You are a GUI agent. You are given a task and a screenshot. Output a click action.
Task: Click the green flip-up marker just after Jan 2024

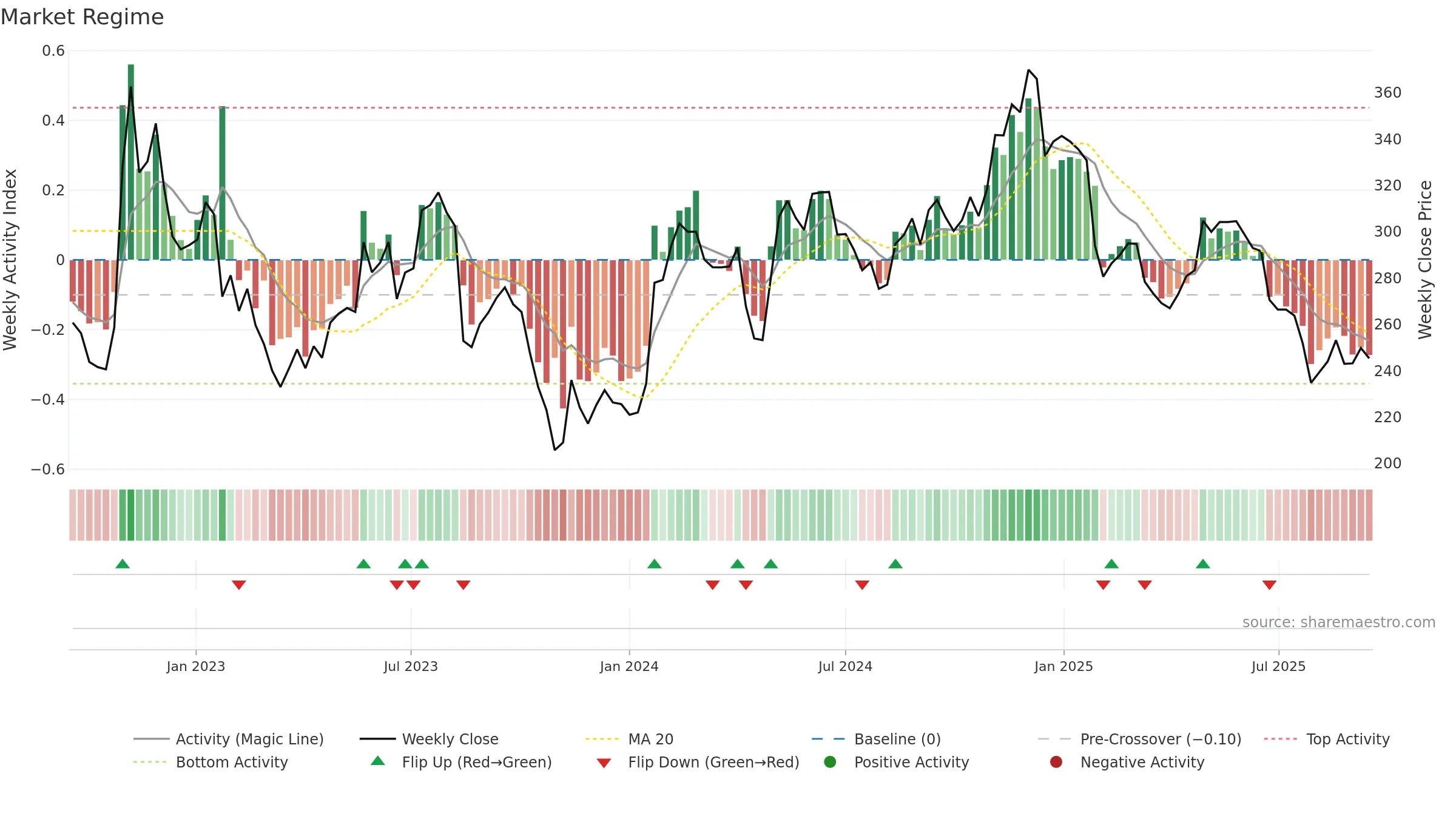click(x=654, y=564)
